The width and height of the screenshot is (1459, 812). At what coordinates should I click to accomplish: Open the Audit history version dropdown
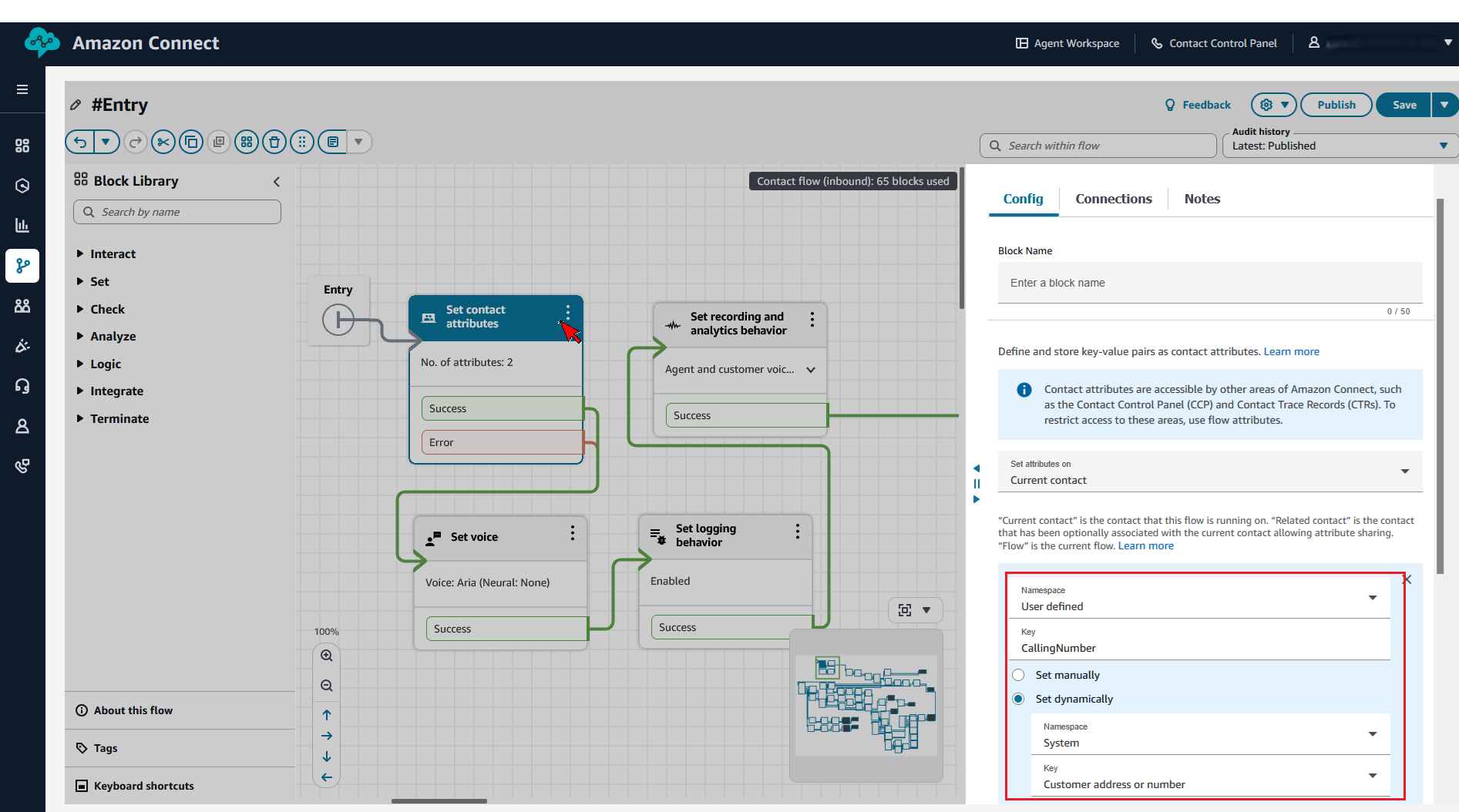1340,146
